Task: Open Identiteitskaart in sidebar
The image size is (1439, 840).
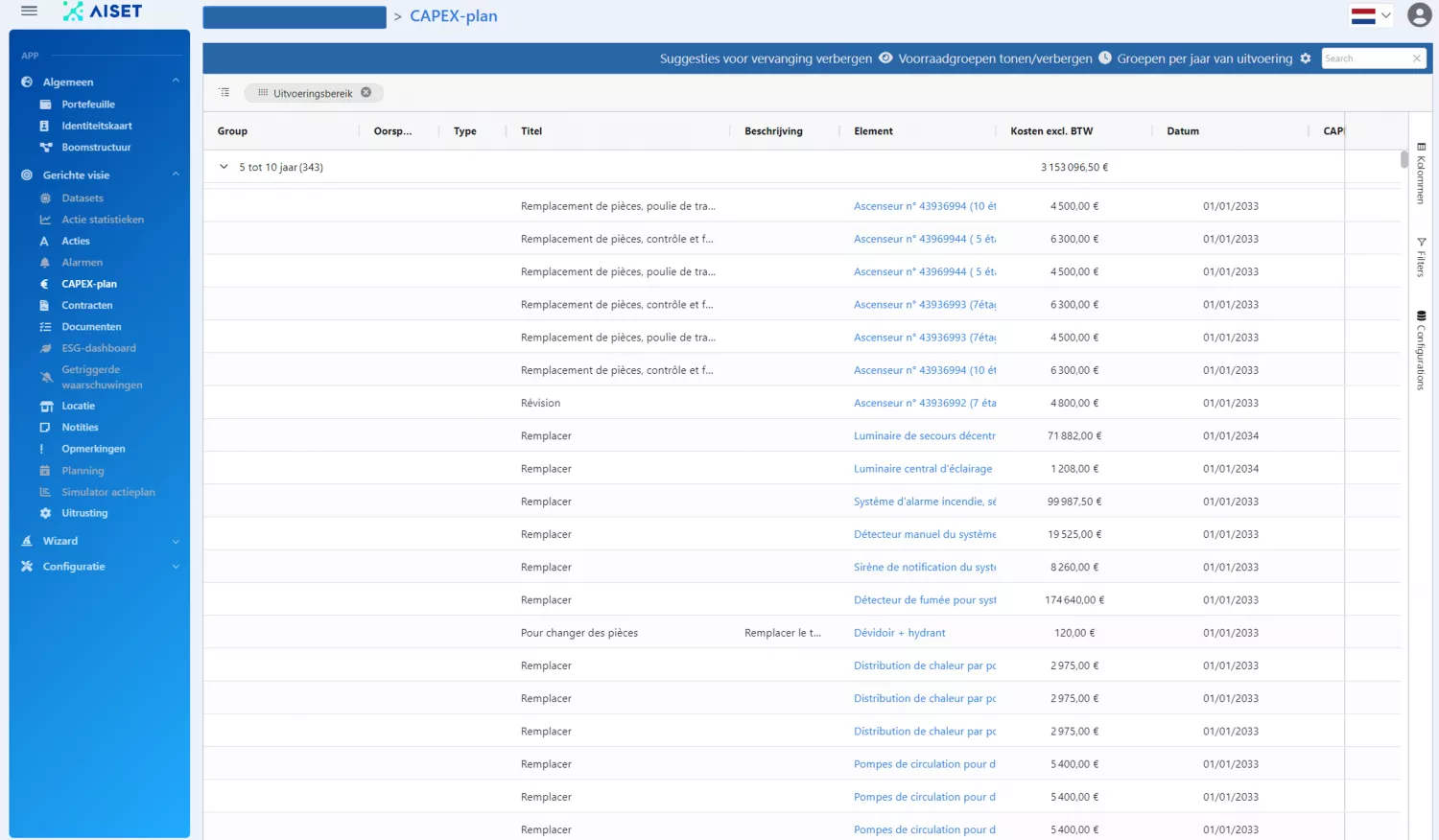Action: (97, 126)
